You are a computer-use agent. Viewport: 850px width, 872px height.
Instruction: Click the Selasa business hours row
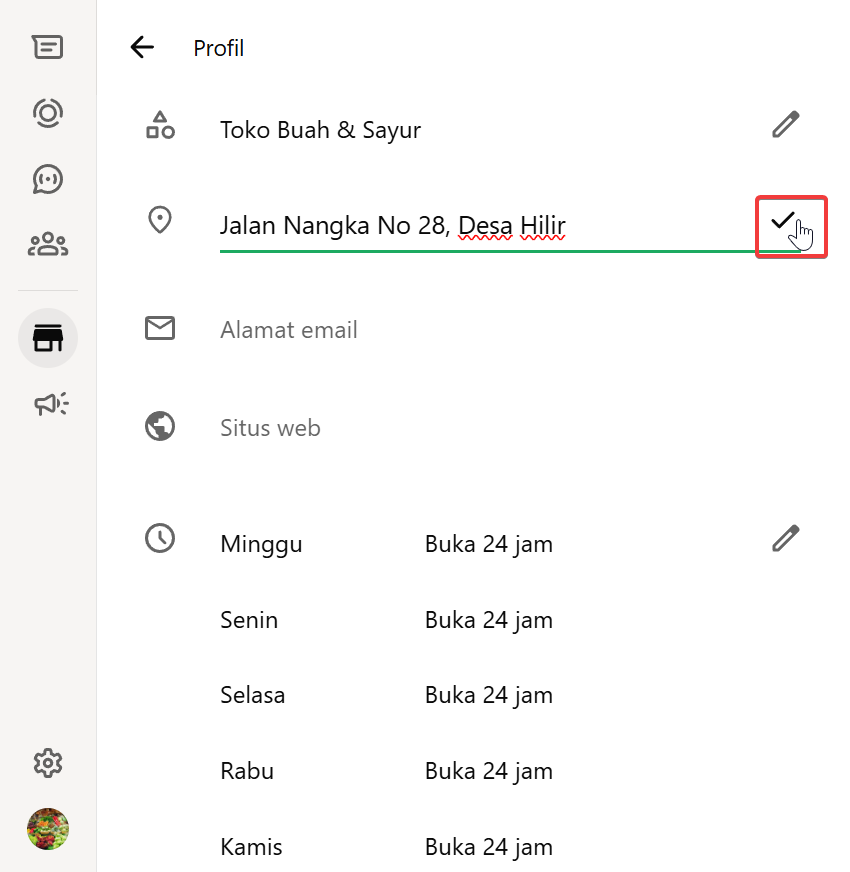pos(386,695)
